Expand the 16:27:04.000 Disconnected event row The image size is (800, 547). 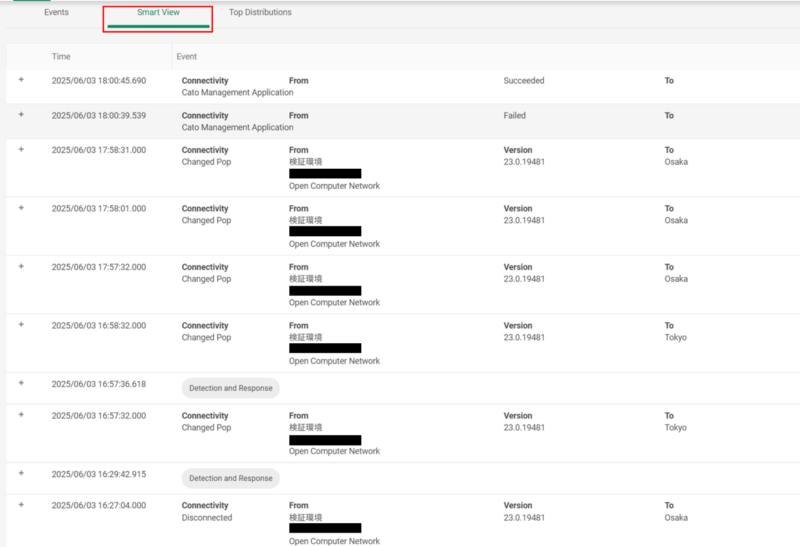[x=21, y=505]
